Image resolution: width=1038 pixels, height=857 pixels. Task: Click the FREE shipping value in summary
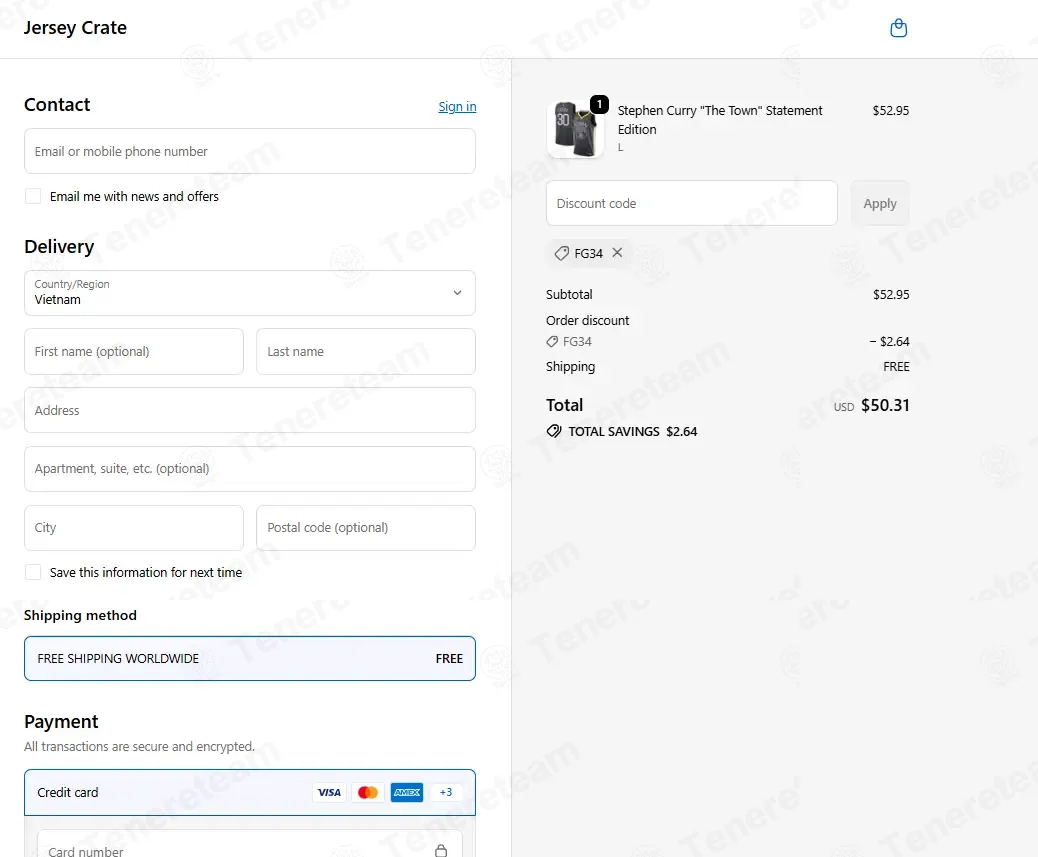pos(896,367)
